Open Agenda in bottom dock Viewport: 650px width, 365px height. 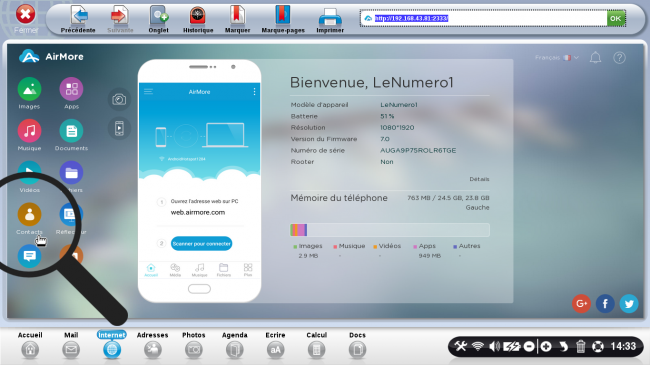[x=235, y=345]
